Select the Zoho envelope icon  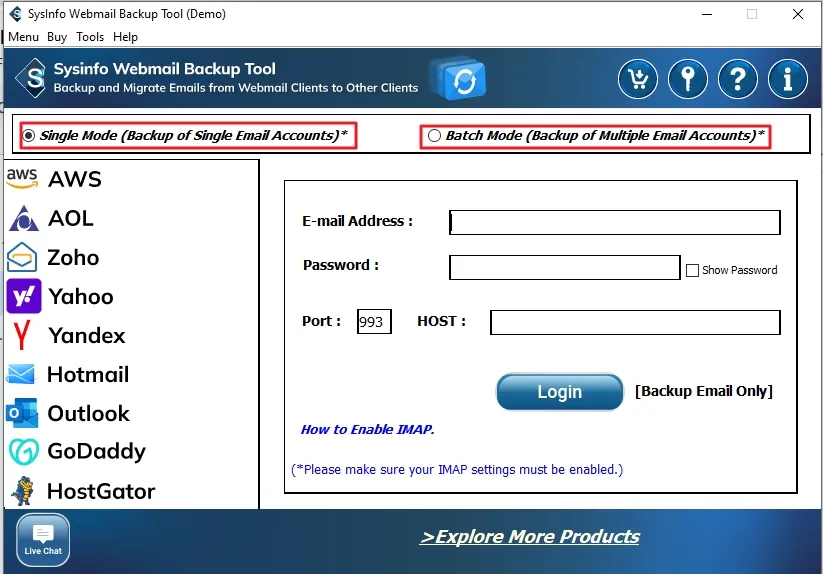point(22,257)
